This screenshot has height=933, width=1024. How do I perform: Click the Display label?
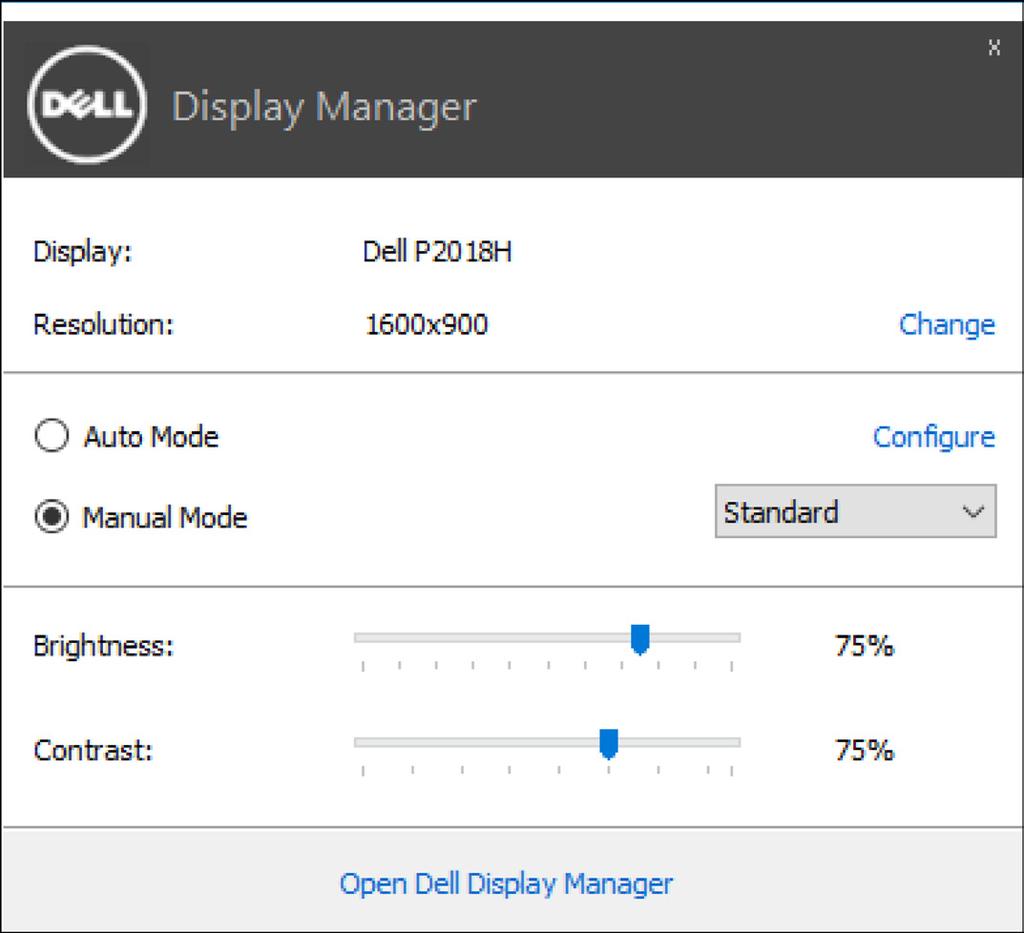[83, 251]
